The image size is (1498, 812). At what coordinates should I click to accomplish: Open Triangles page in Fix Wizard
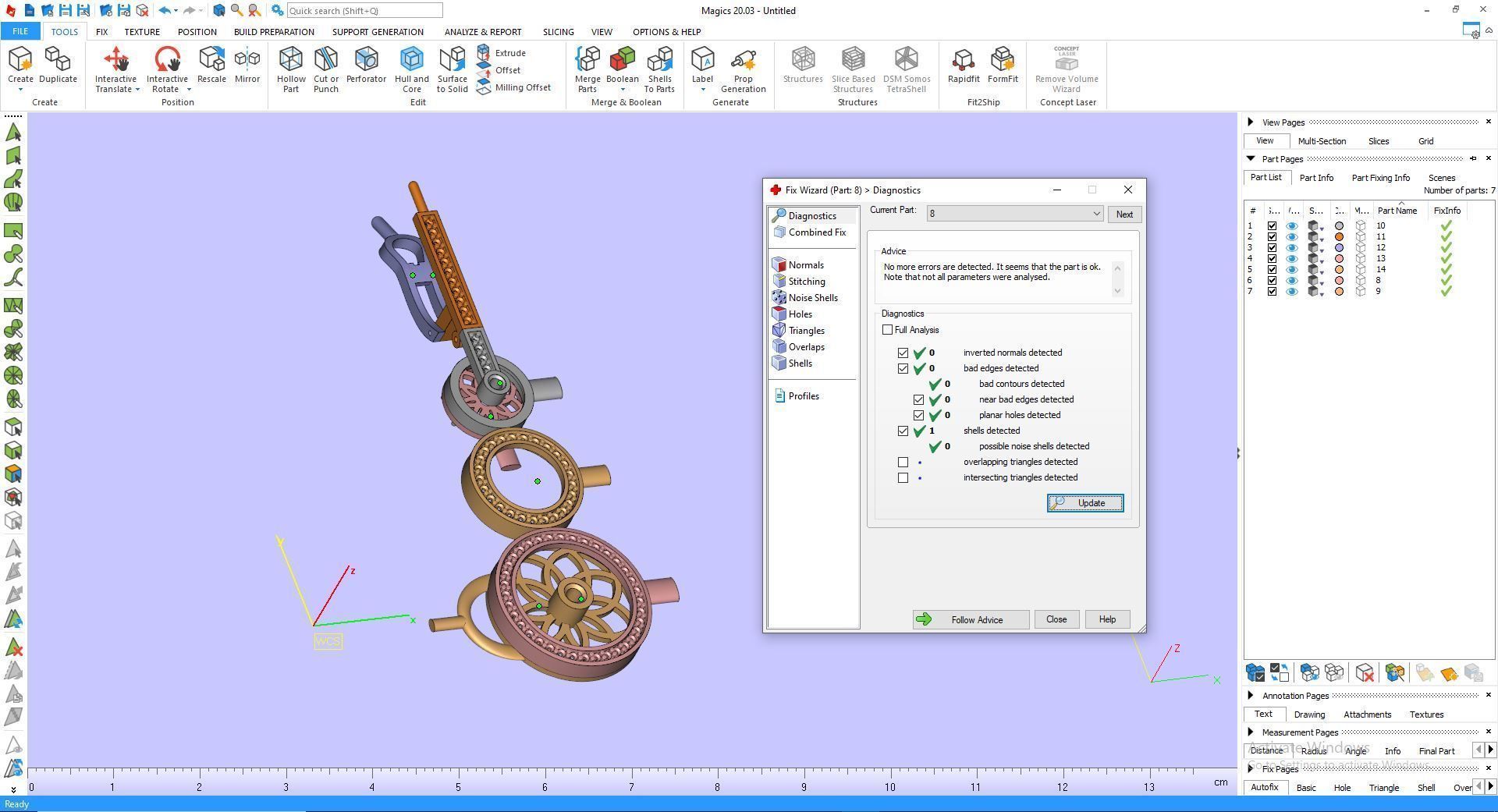(798, 331)
